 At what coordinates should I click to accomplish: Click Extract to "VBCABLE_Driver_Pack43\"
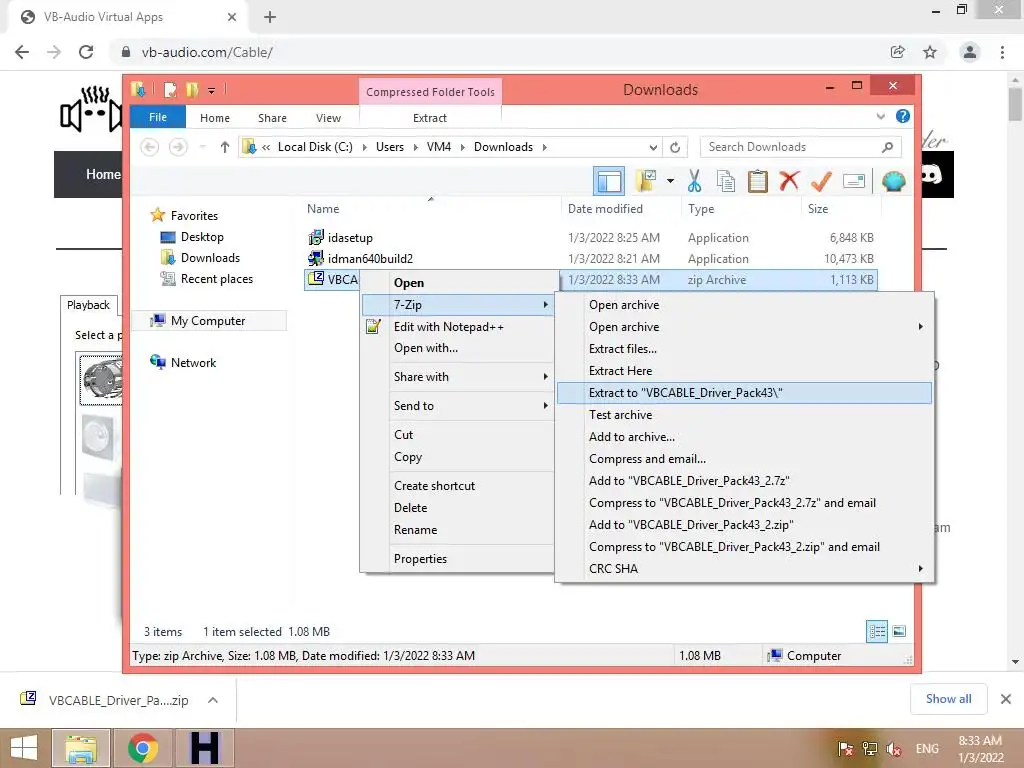pos(744,392)
